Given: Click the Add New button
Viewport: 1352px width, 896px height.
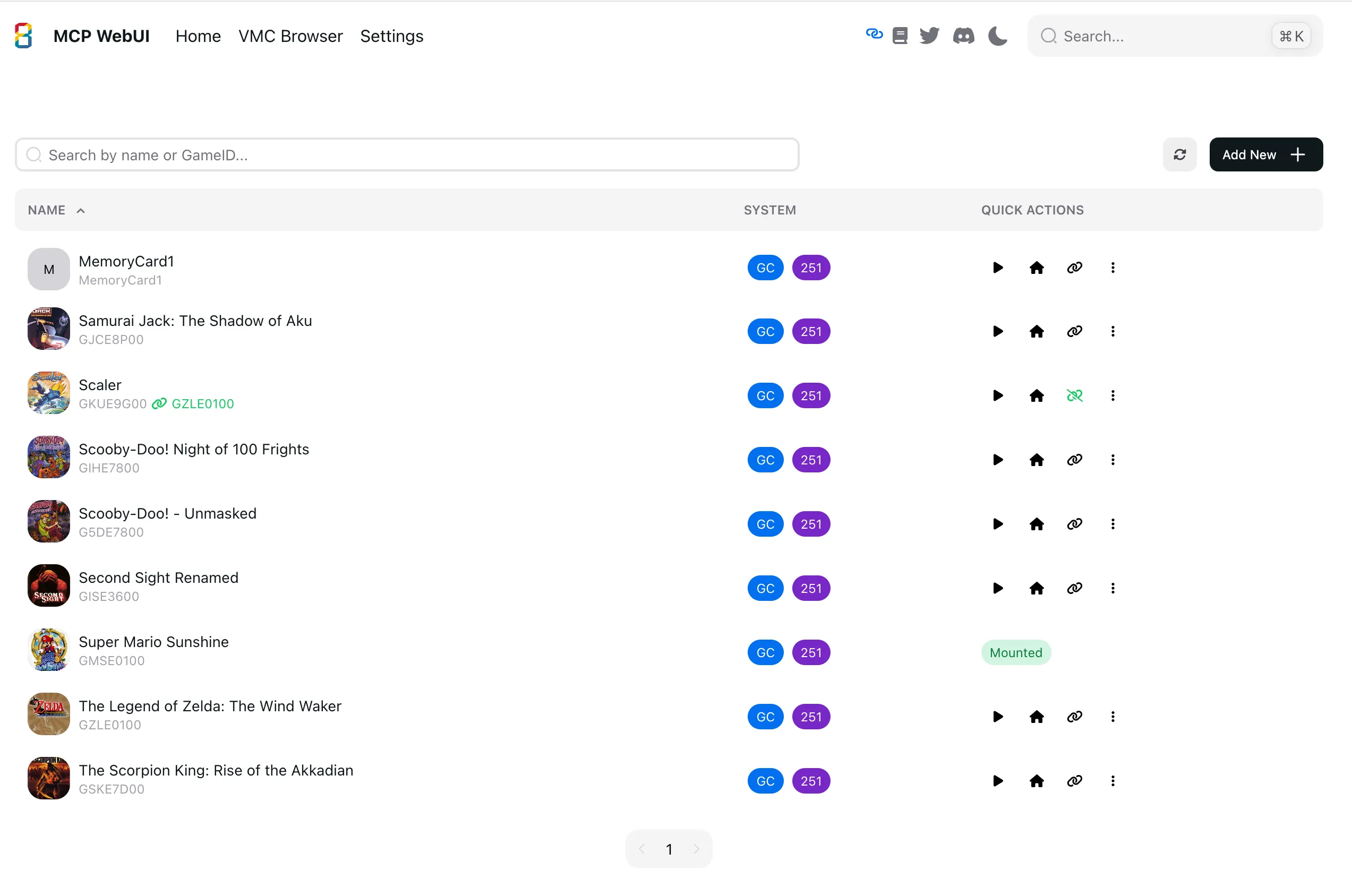Looking at the screenshot, I should [1265, 154].
